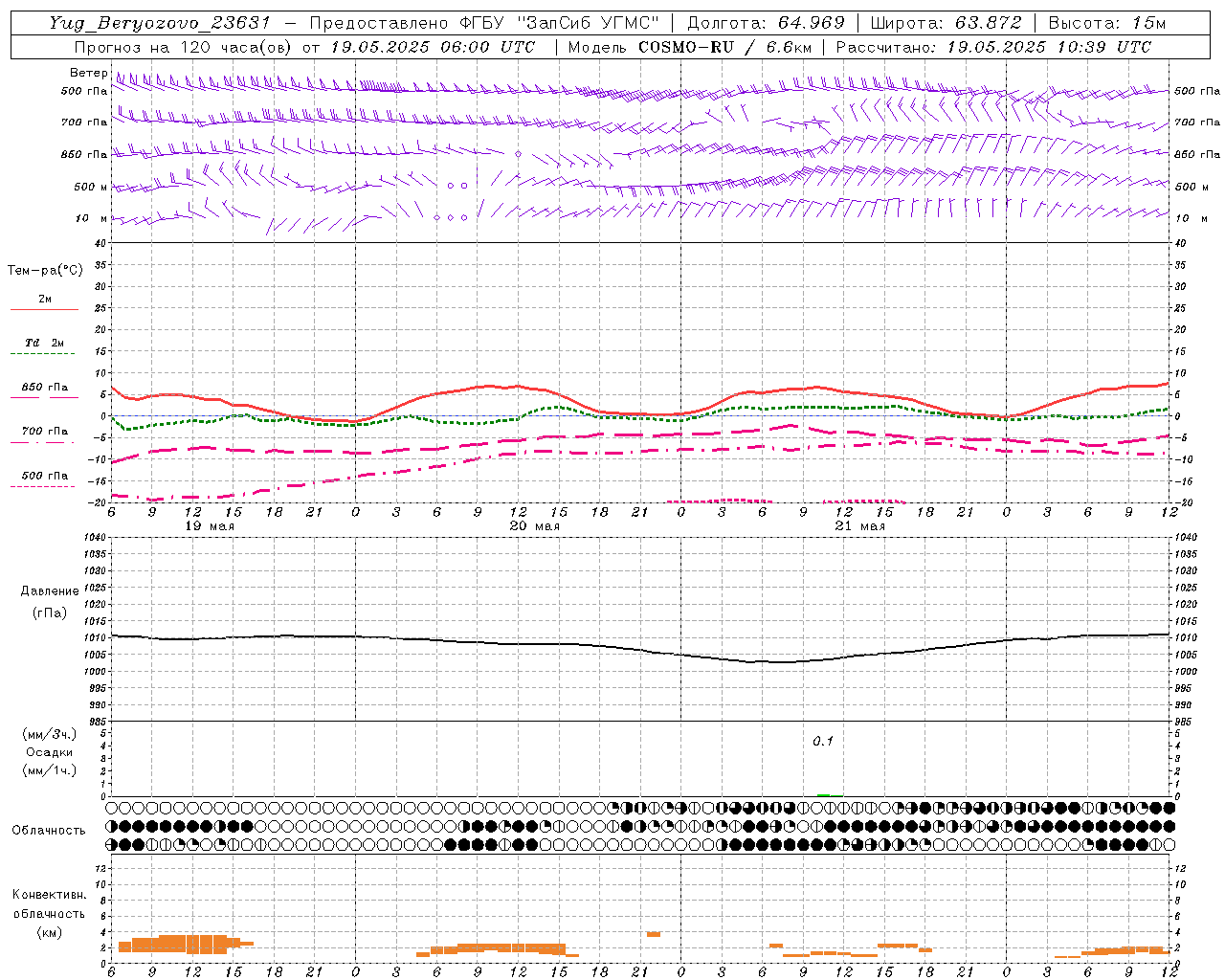The width and height of the screenshot is (1225, 980).
Task: Click the Долгота: 64.969 value
Action: [766, 23]
